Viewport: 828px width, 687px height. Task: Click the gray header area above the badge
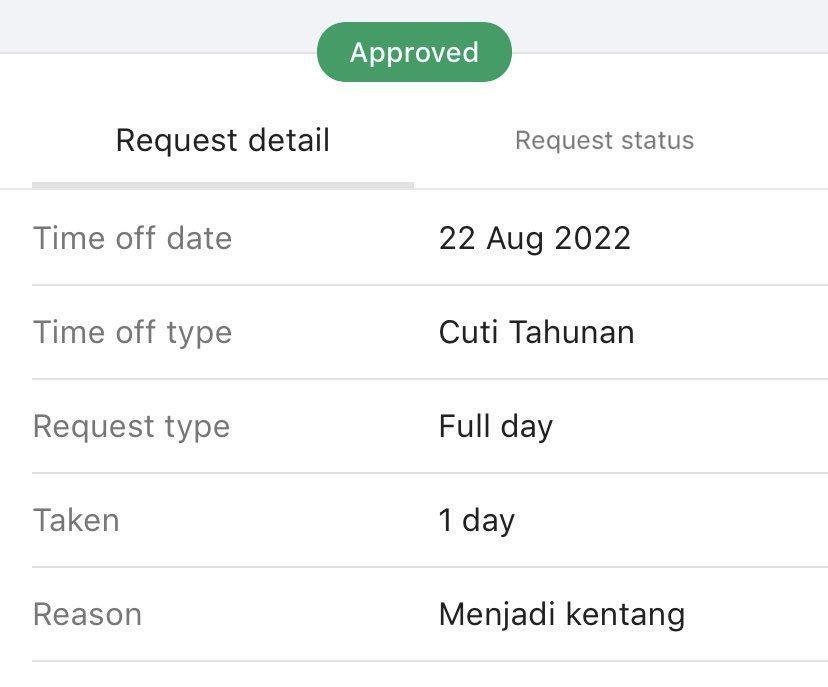[414, 12]
